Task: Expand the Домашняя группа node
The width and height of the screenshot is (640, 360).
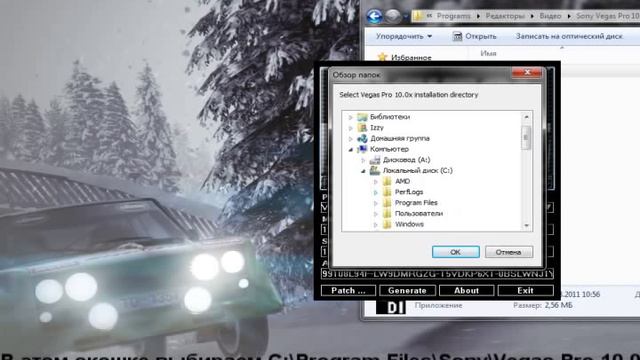Action: 350,138
